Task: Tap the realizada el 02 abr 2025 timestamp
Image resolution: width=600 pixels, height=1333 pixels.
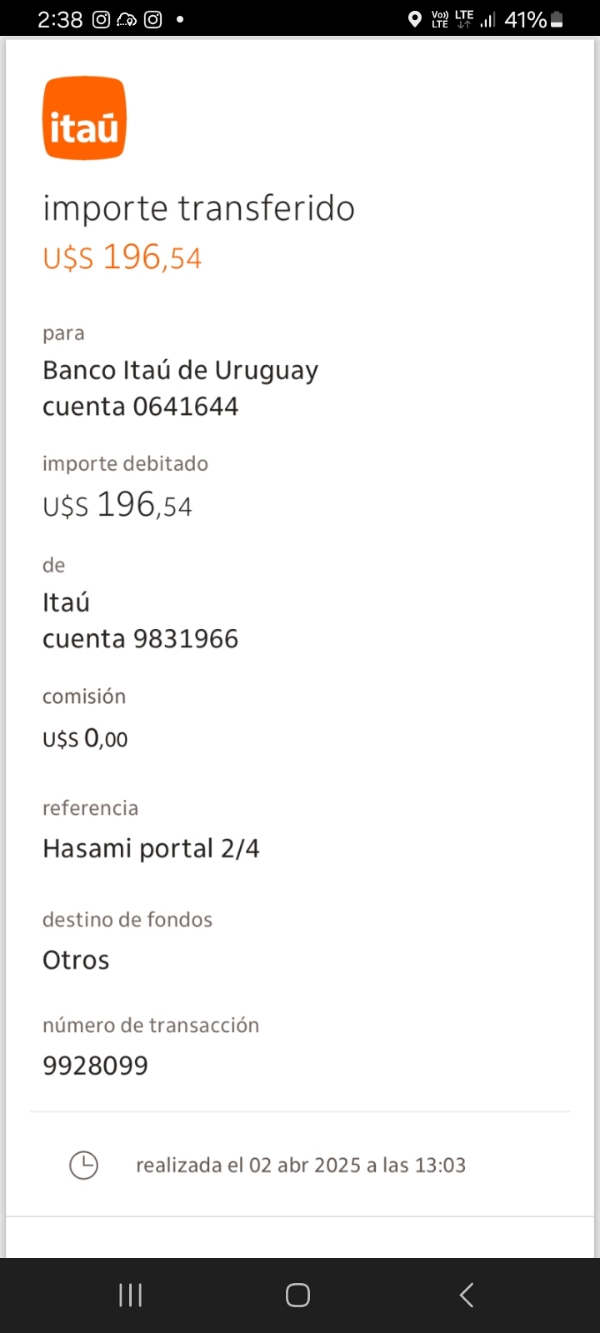Action: 301,1165
